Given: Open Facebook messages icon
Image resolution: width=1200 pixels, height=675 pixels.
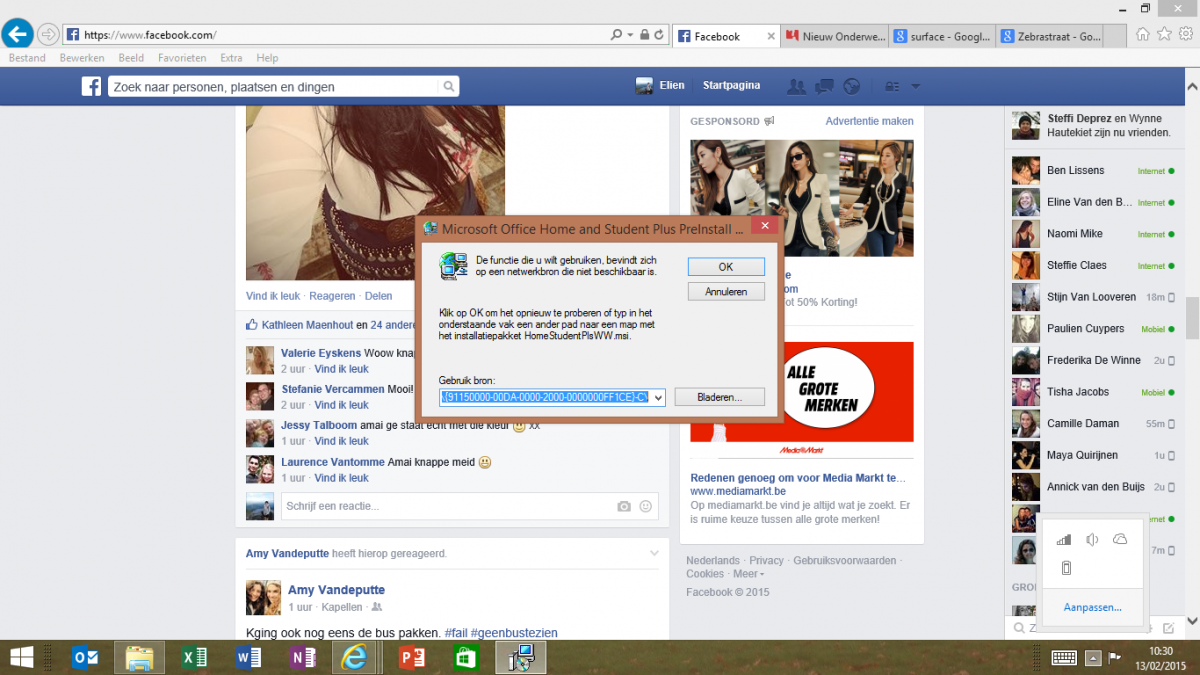Looking at the screenshot, I should pos(824,86).
